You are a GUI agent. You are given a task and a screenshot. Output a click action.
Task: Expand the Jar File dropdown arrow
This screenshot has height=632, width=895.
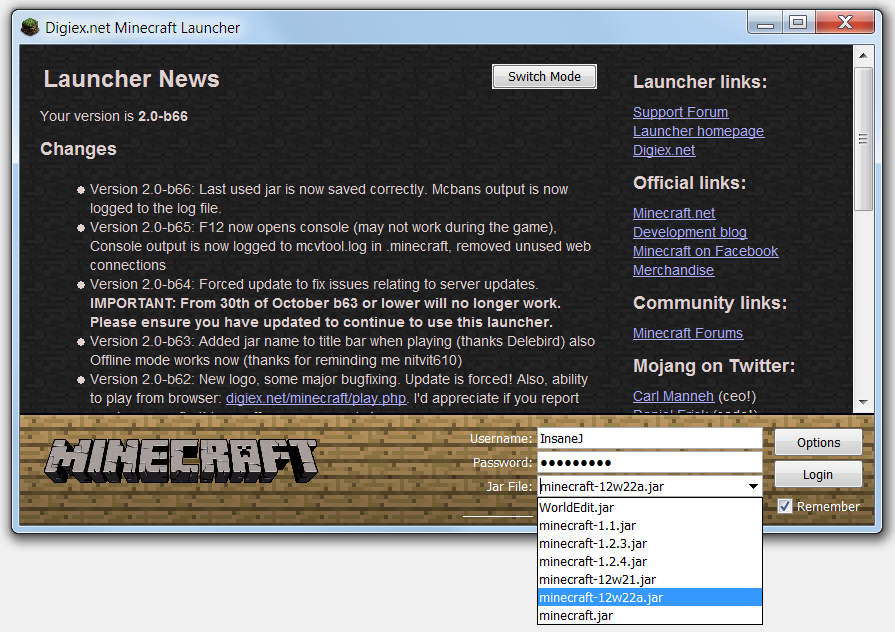click(x=752, y=487)
